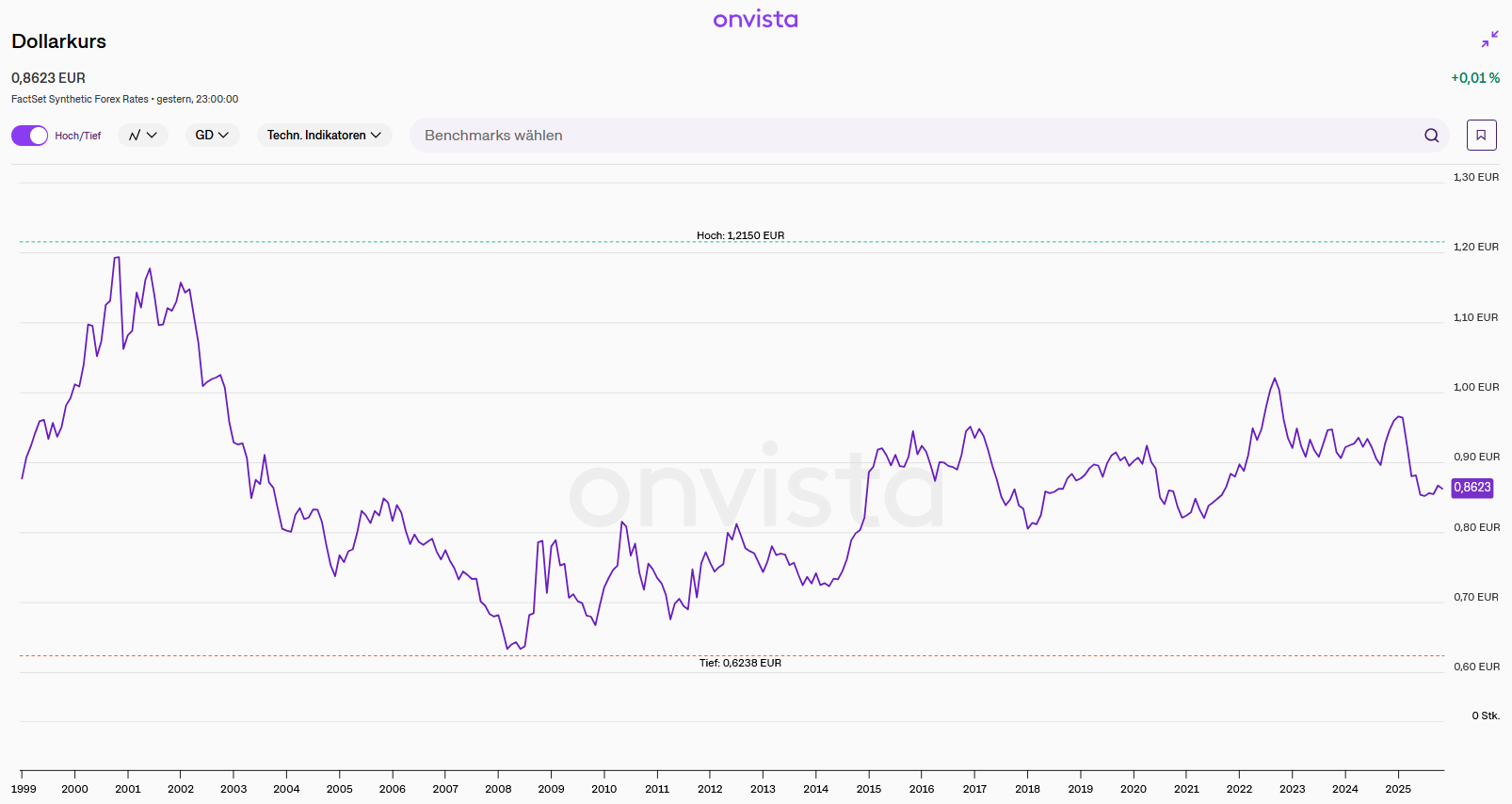Click the 2022 mark on time axis

(1239, 788)
